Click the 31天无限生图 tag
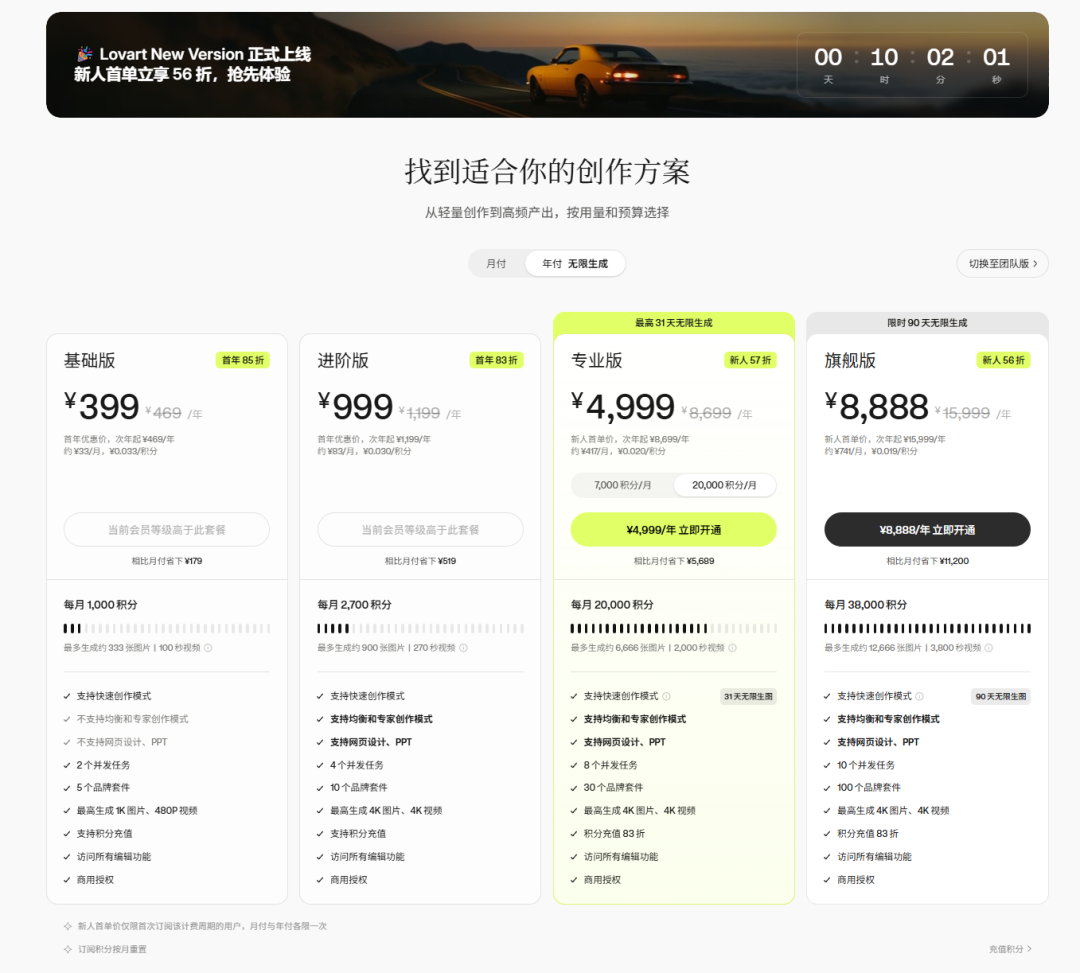The width and height of the screenshot is (1080, 973). tap(748, 697)
